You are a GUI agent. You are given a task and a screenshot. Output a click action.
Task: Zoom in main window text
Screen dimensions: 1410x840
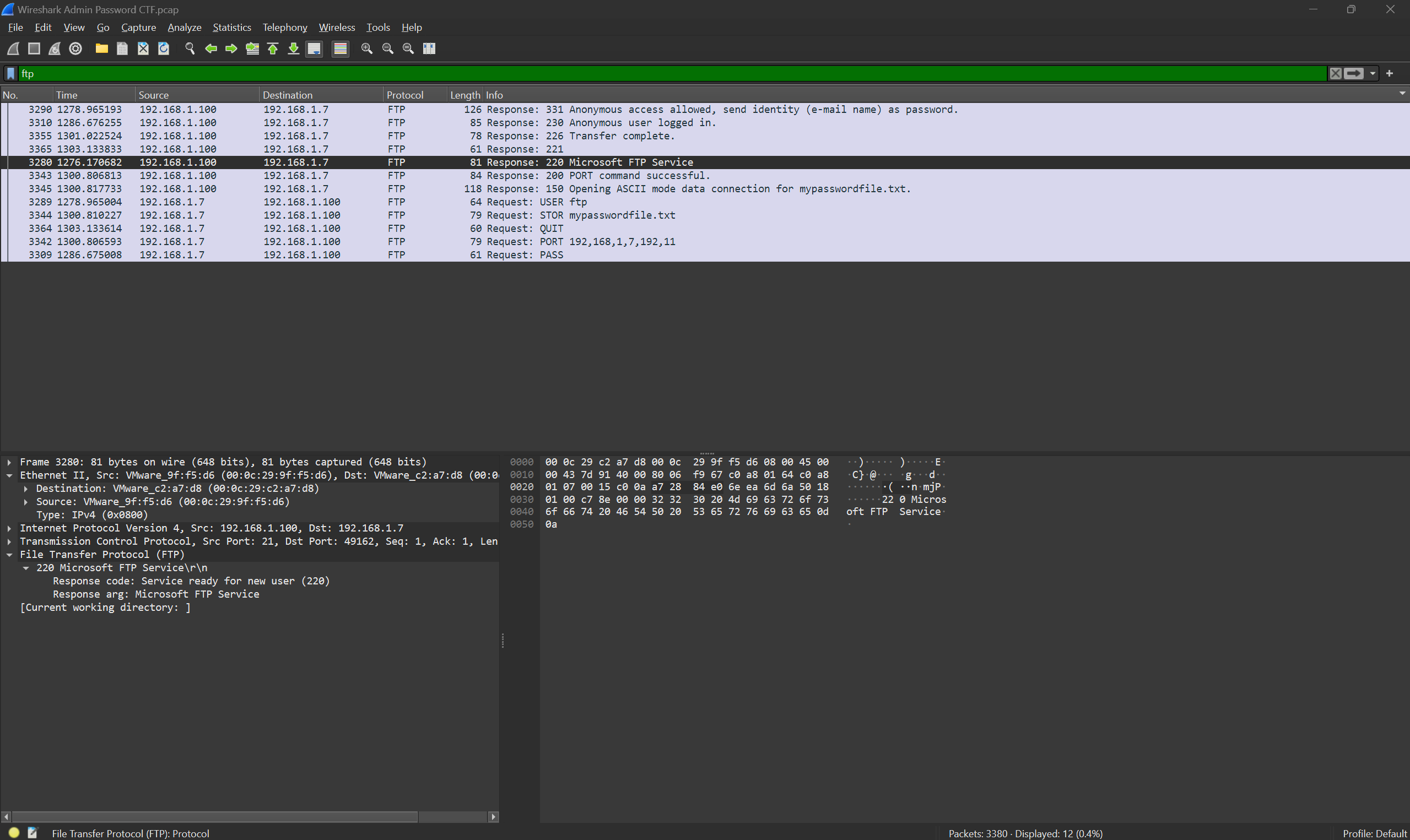tap(367, 48)
